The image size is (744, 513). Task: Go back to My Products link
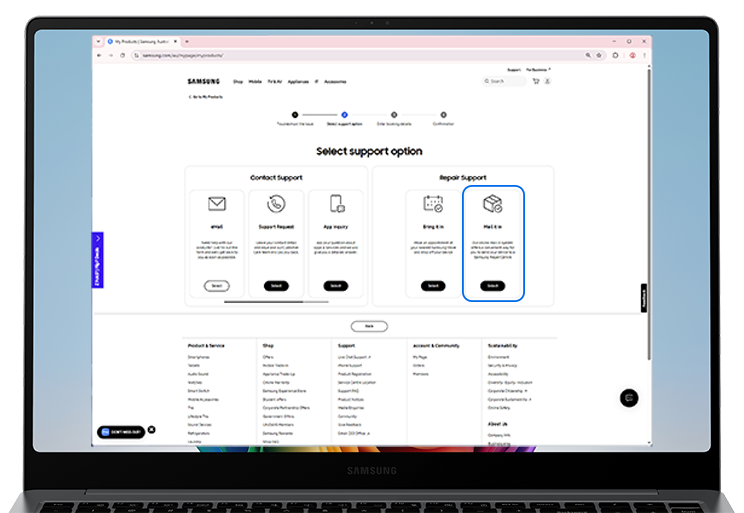pos(205,96)
